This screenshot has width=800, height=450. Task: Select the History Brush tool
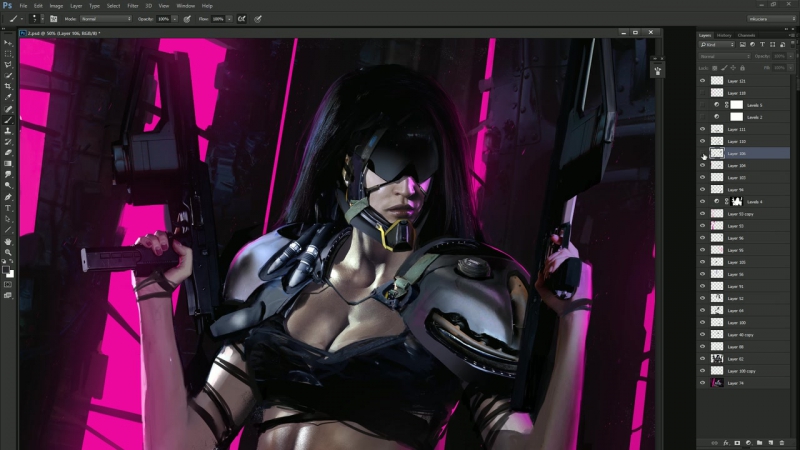[8, 142]
